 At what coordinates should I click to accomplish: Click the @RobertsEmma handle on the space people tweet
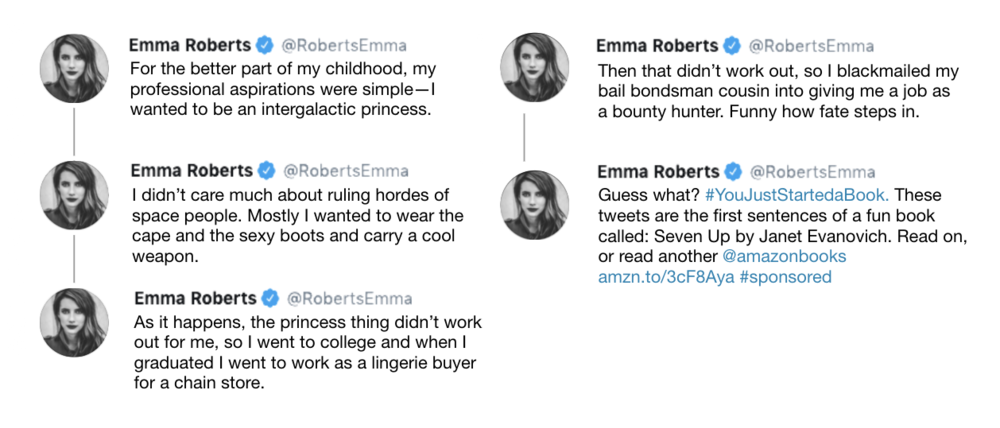tap(346, 171)
